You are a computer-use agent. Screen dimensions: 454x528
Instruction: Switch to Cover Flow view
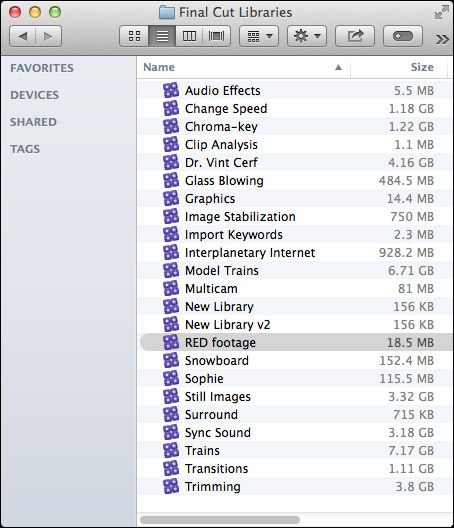(x=216, y=36)
